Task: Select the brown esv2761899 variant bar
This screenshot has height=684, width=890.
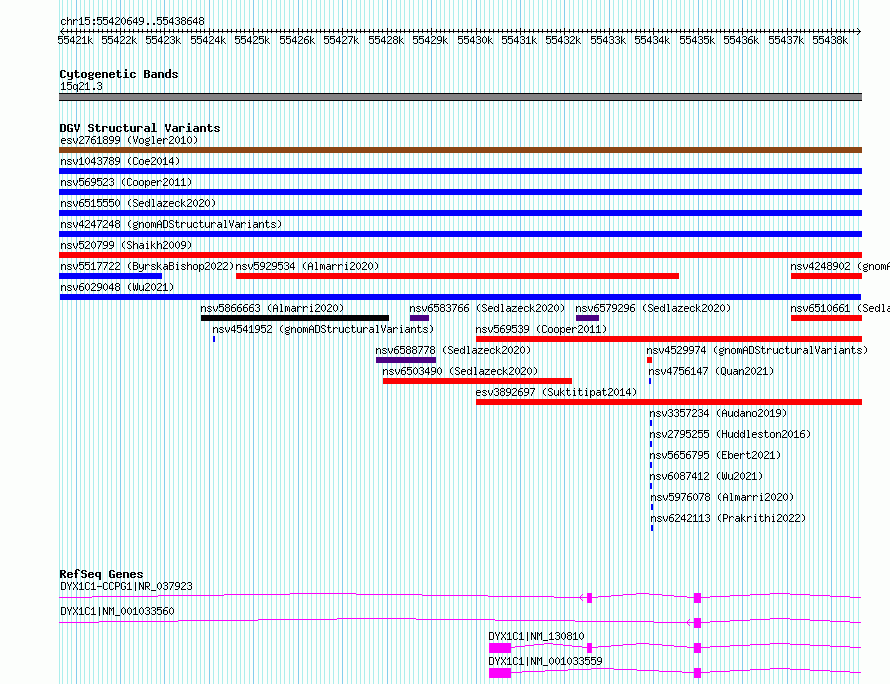Action: tap(460, 150)
